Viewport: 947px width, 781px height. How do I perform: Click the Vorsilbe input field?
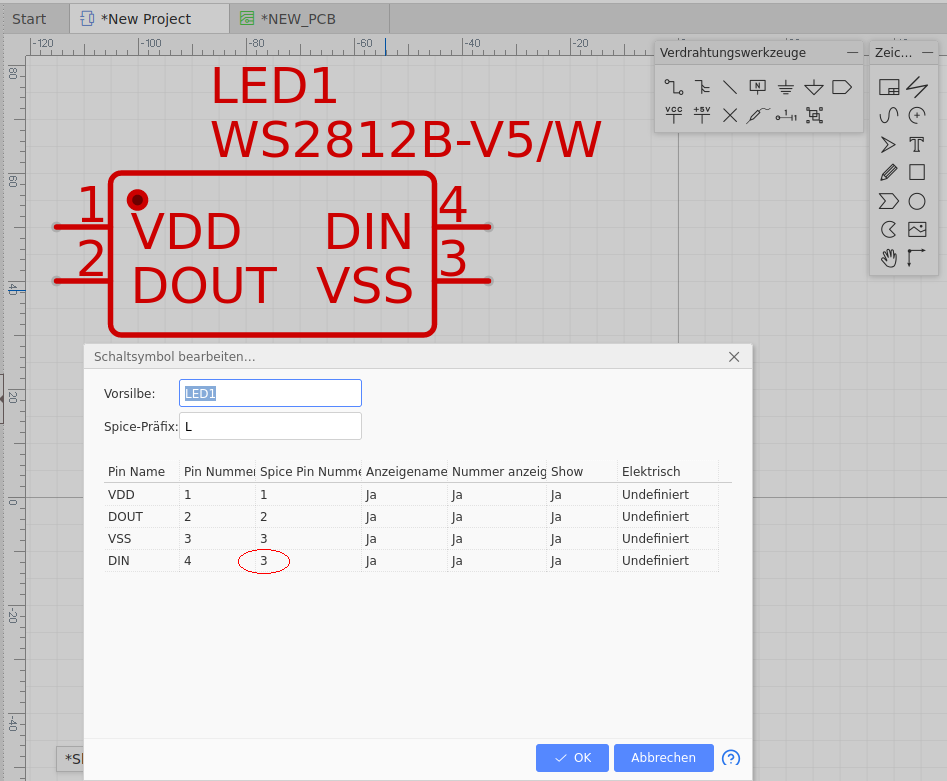pos(271,393)
